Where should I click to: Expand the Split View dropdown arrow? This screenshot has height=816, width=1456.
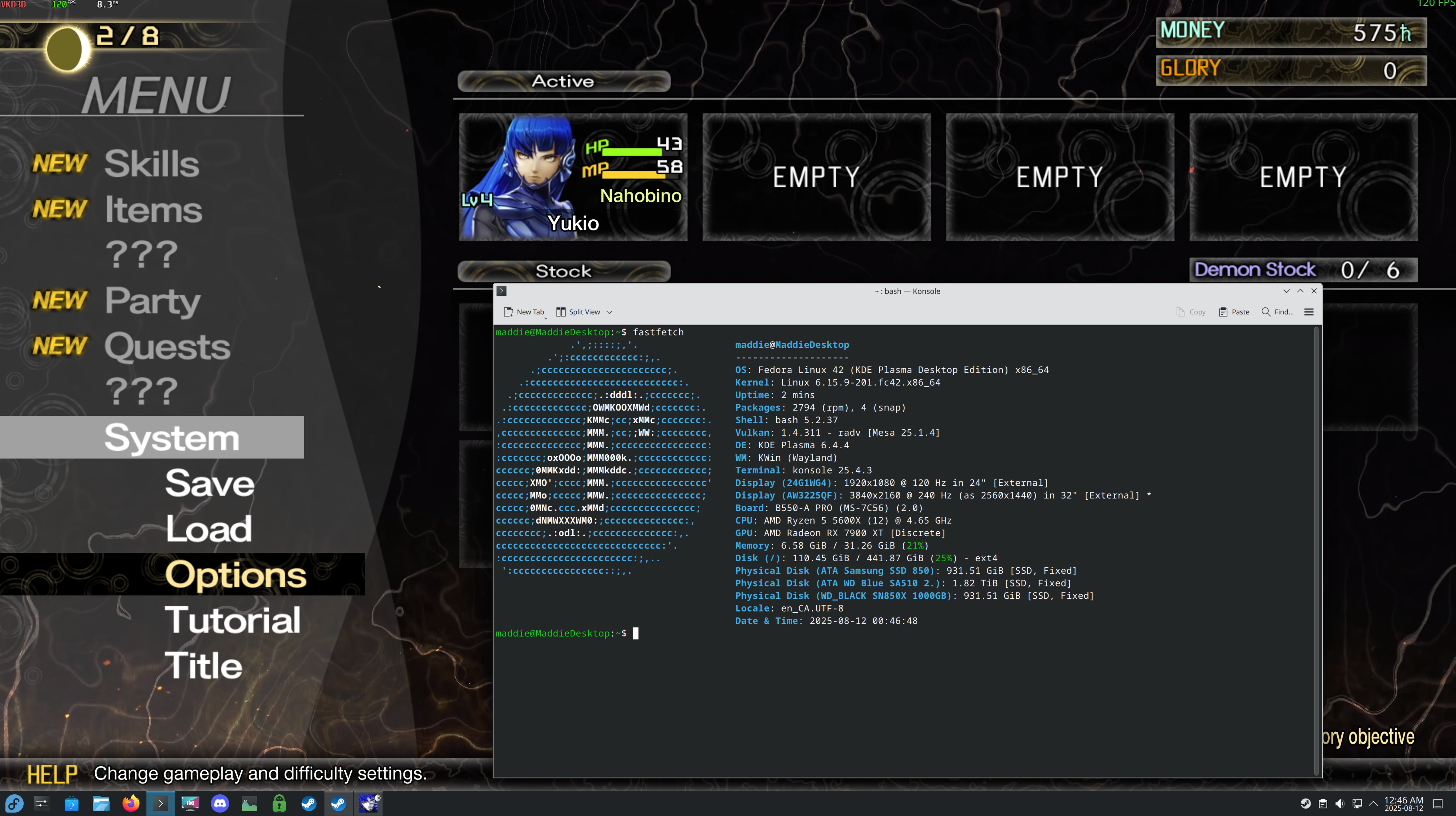pyautogui.click(x=609, y=312)
